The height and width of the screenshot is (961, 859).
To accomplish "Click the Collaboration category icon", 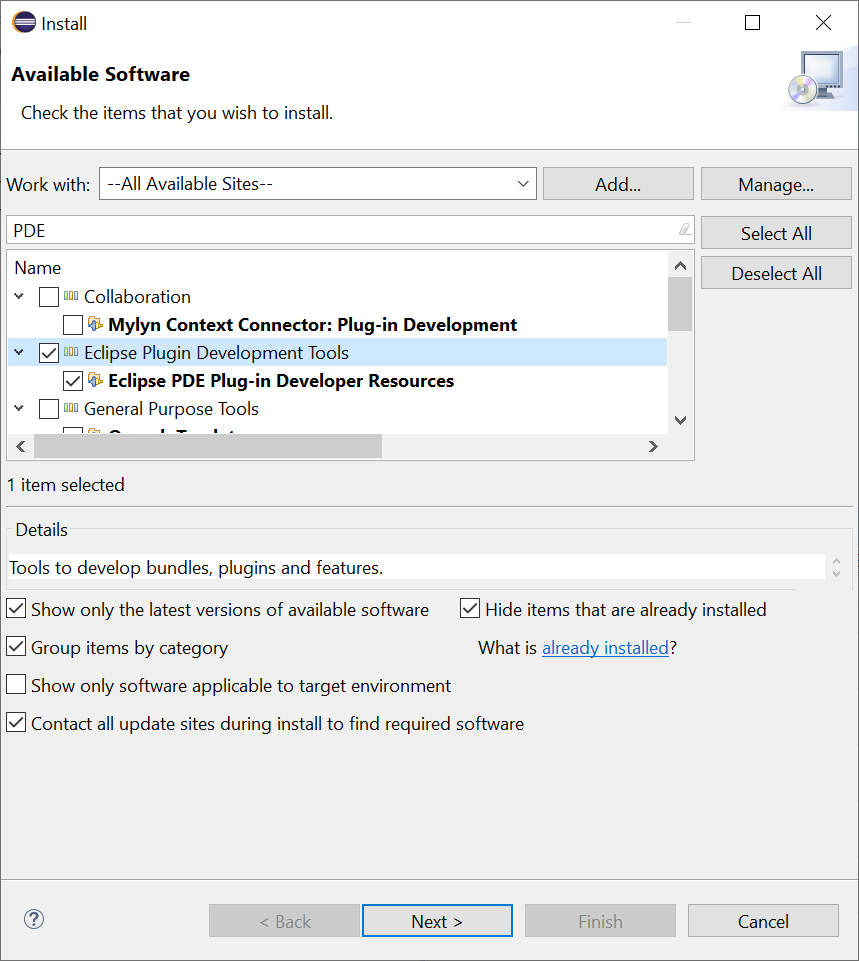I will [x=71, y=296].
